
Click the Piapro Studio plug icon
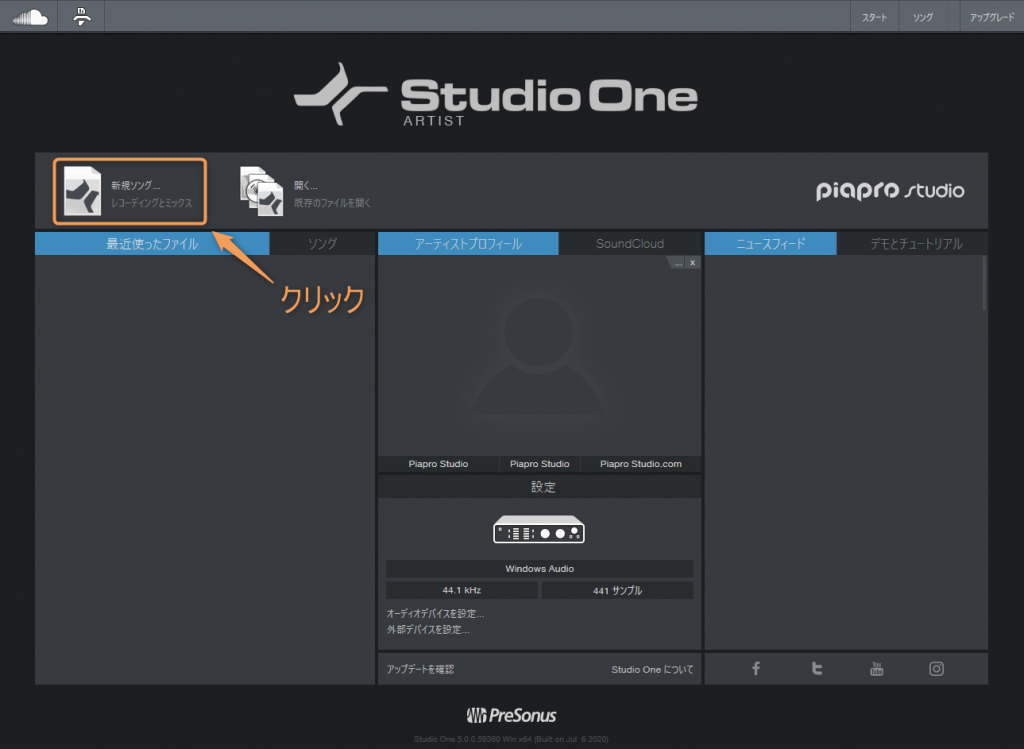tap(80, 16)
